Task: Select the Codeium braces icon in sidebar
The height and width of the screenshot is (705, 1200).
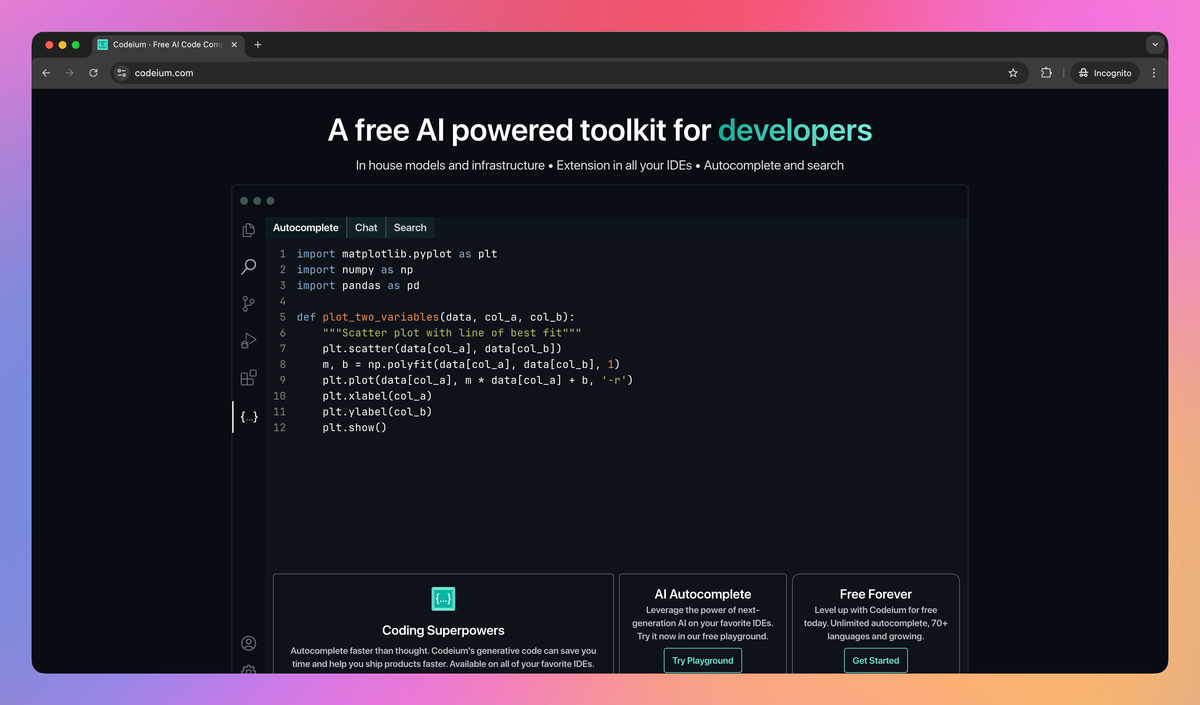Action: point(249,416)
